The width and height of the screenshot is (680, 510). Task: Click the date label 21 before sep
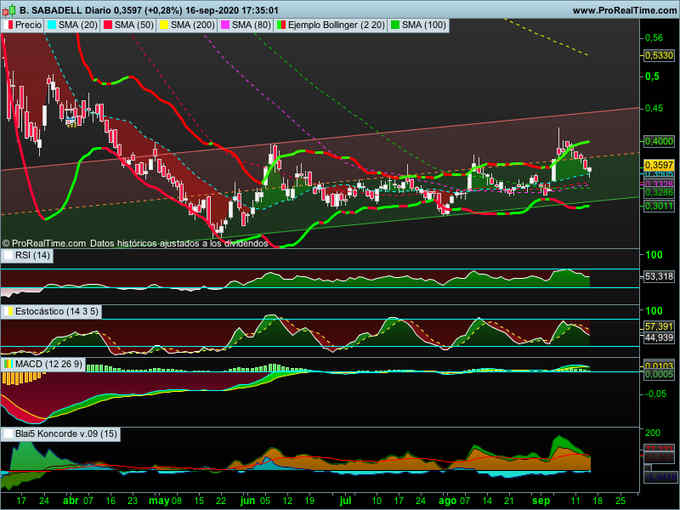[510, 501]
